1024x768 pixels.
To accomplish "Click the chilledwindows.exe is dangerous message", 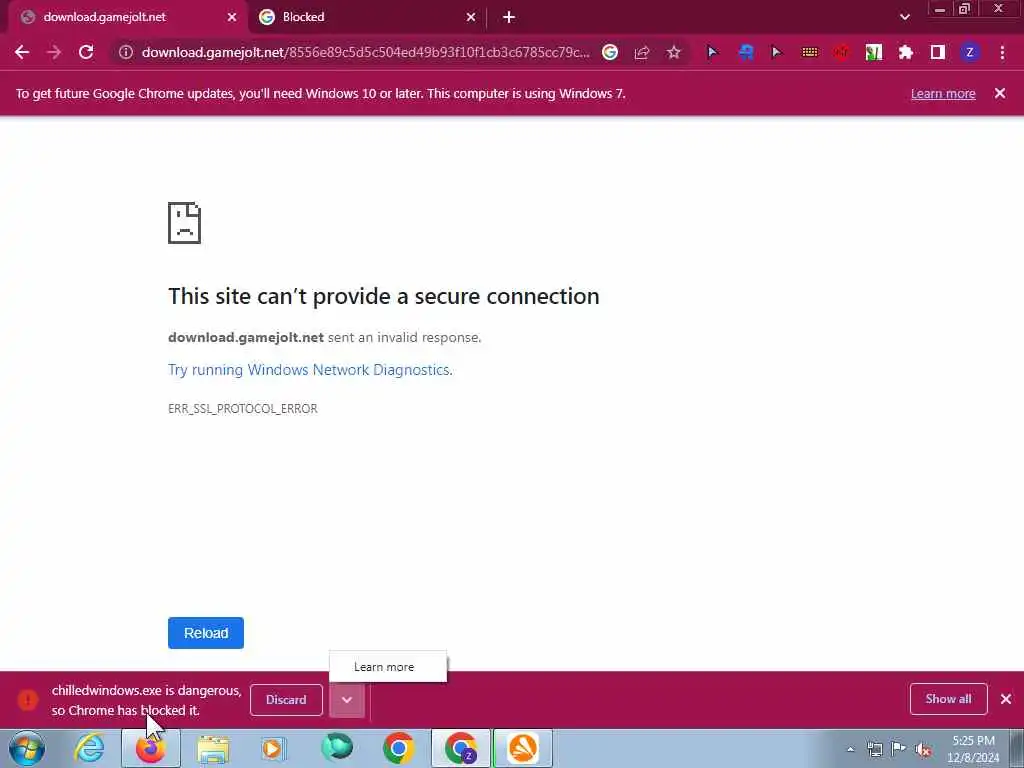I will pos(146,700).
